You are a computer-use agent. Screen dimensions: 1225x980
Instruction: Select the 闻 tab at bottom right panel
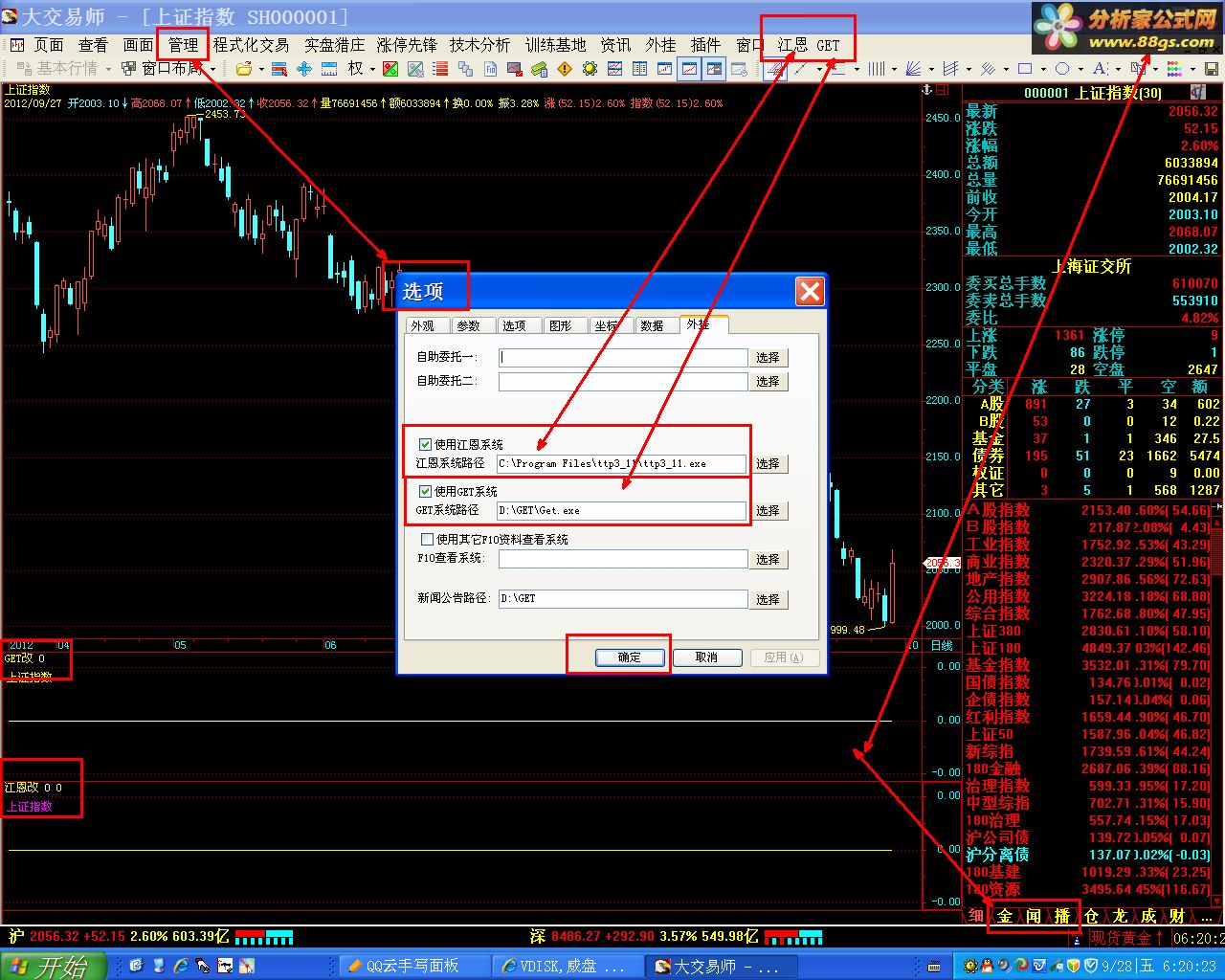pos(1034,916)
